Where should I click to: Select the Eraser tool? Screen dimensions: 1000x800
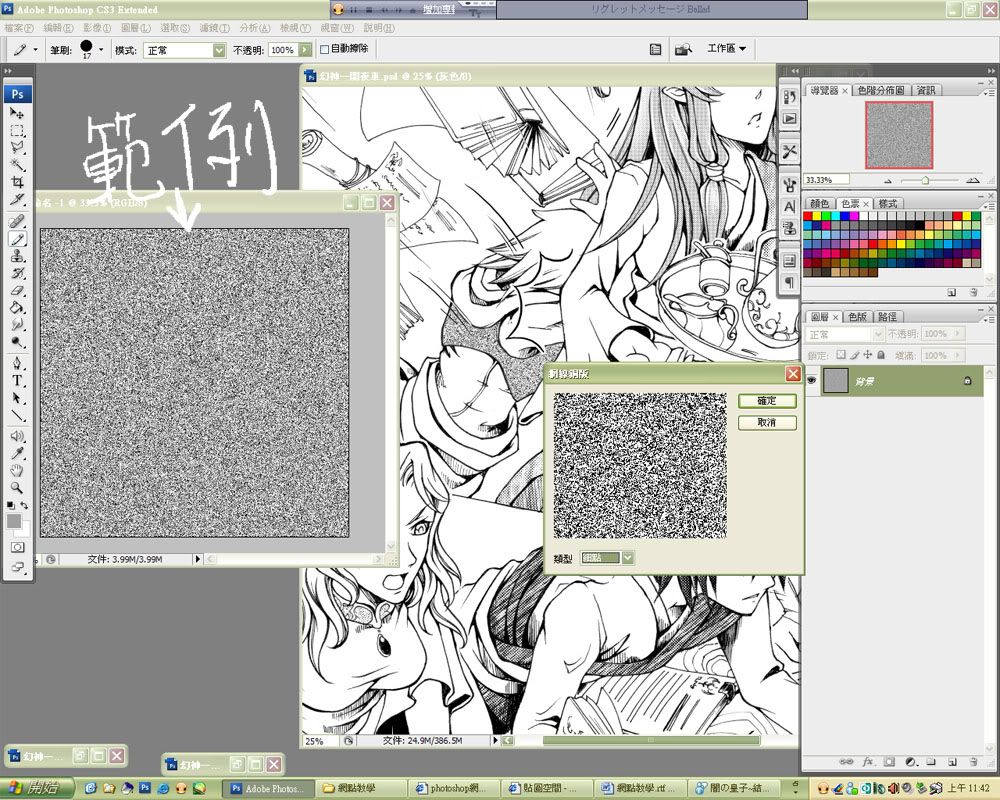pyautogui.click(x=17, y=290)
